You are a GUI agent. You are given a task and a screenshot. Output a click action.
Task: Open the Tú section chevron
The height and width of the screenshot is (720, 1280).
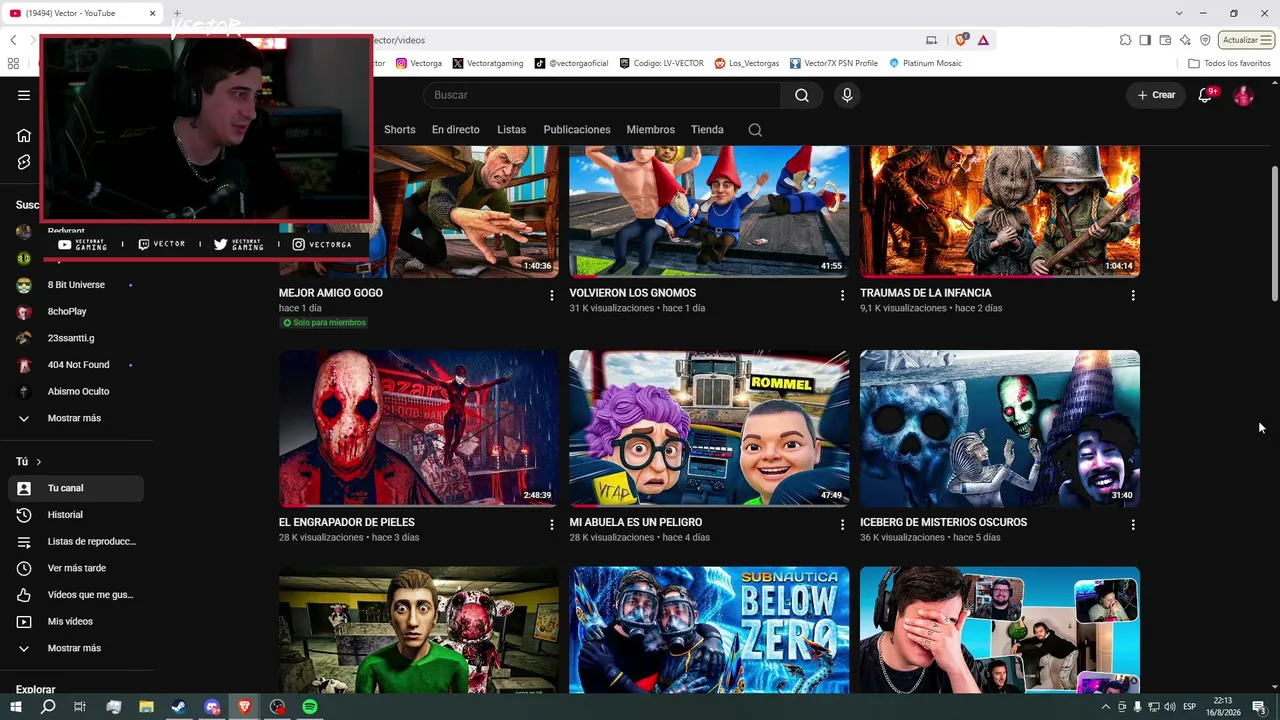39,462
